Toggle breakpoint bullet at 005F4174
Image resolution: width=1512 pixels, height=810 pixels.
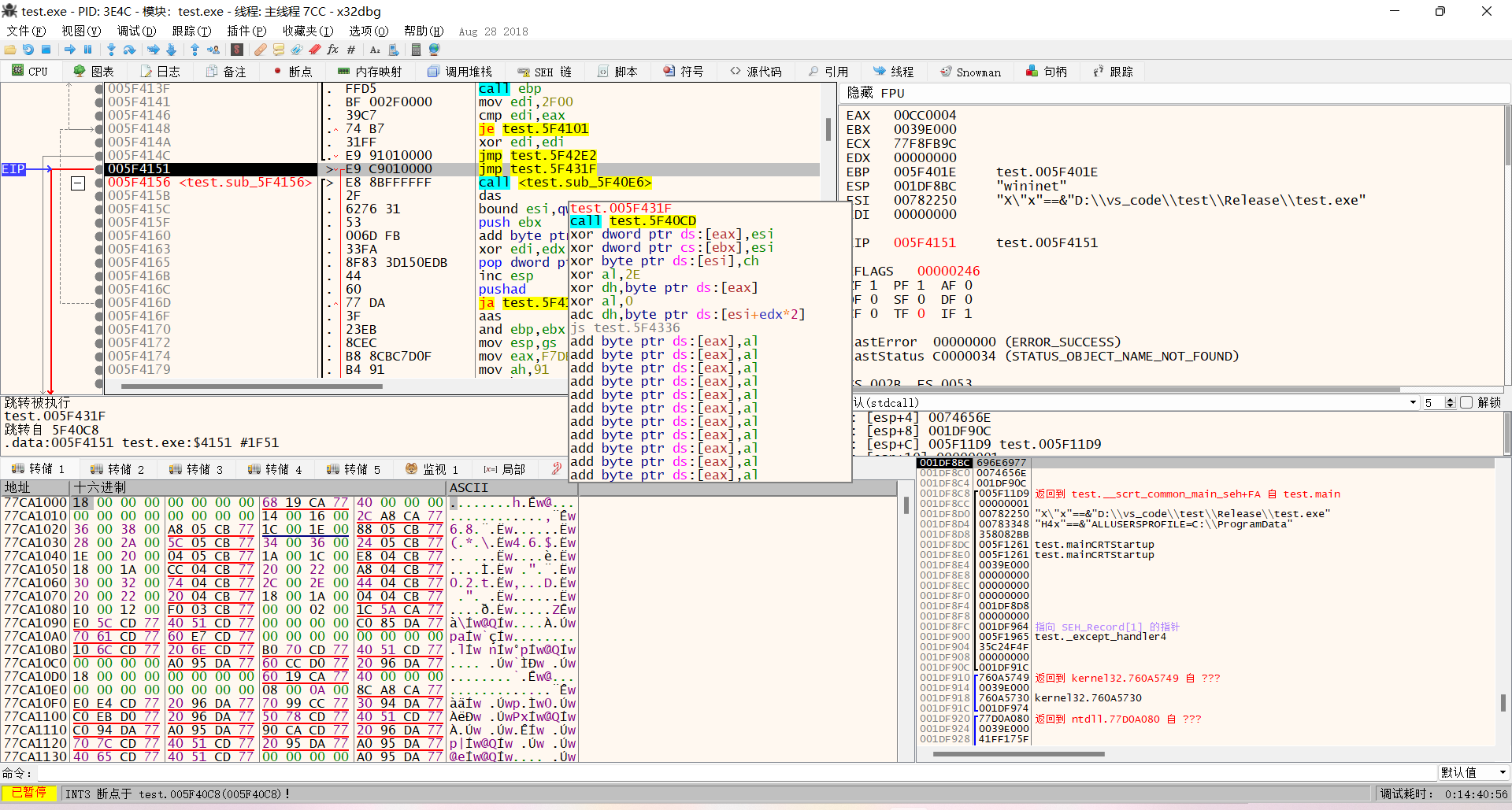click(99, 357)
